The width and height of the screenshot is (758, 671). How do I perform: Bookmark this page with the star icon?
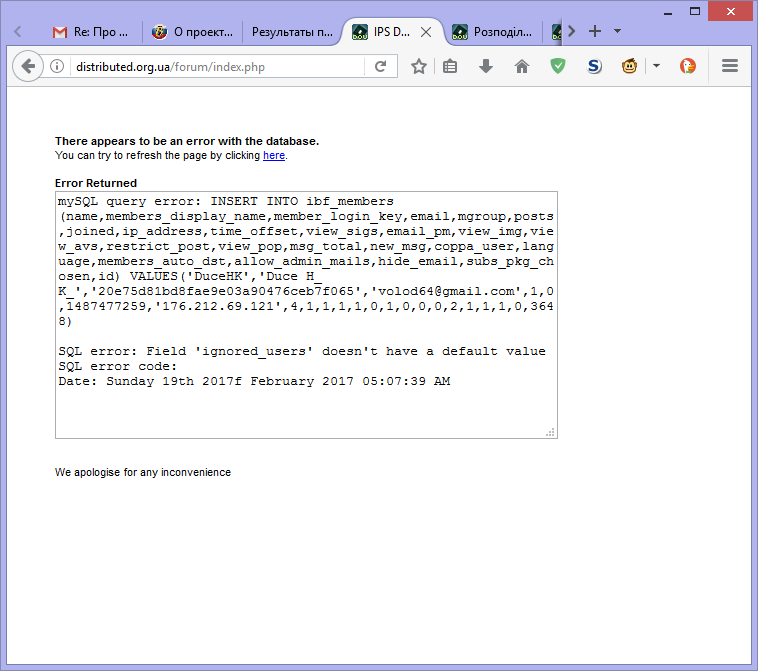point(419,67)
